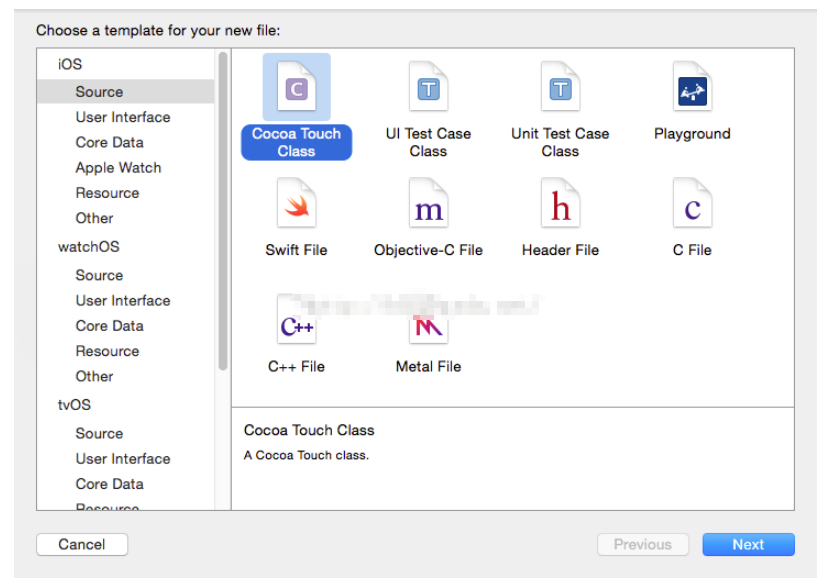Choose the C++ File template
This screenshot has width=823, height=584.
coord(296,326)
